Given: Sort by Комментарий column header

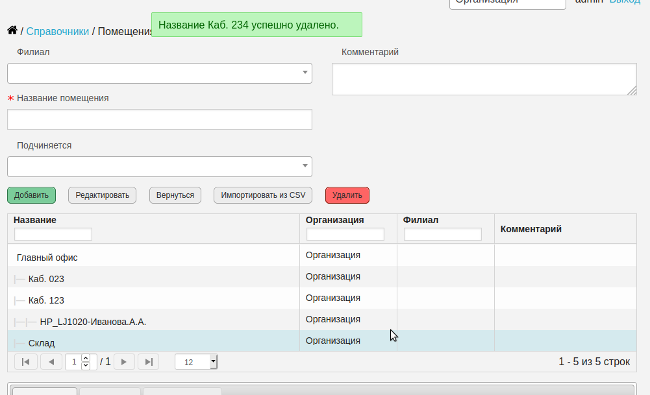Looking at the screenshot, I should (531, 229).
